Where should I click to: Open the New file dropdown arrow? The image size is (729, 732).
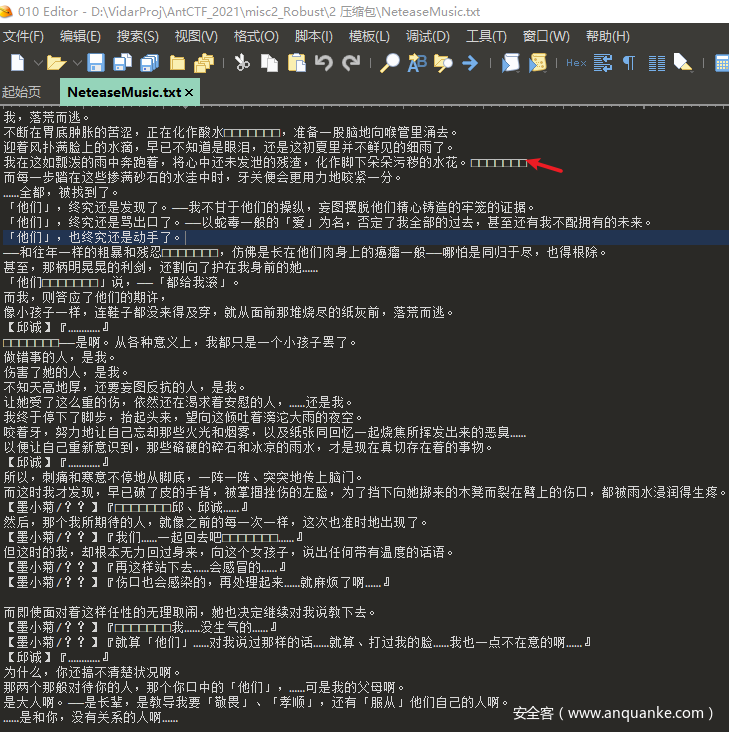[35, 64]
